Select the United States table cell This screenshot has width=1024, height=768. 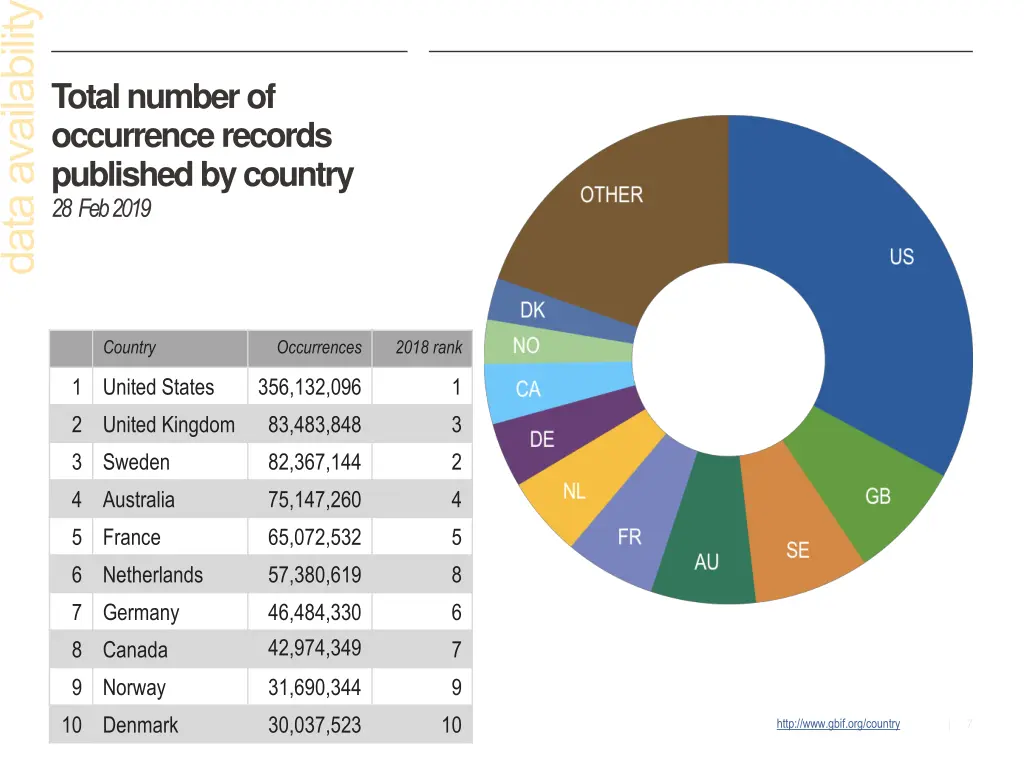coord(159,387)
